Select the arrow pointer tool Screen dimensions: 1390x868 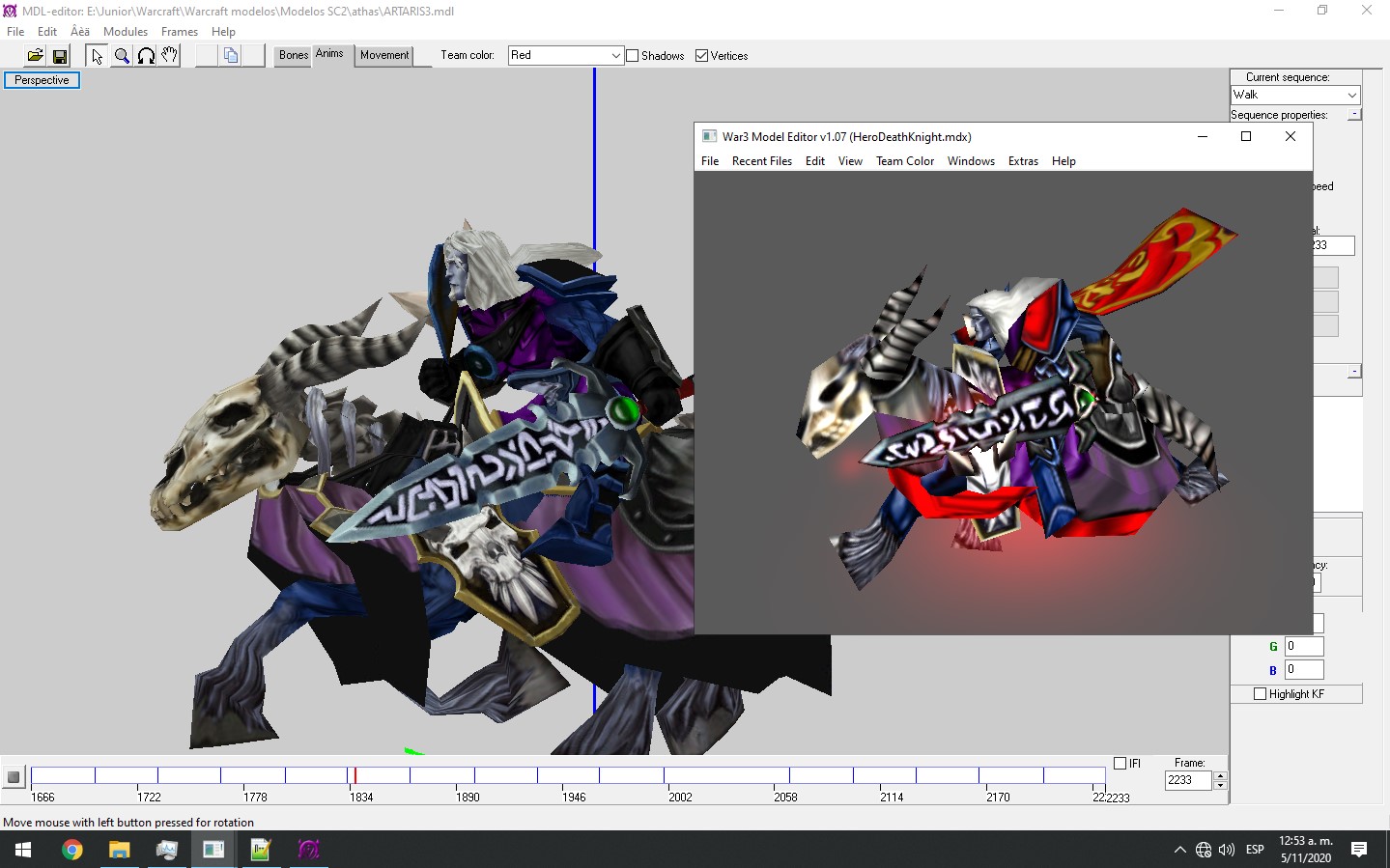[97, 56]
